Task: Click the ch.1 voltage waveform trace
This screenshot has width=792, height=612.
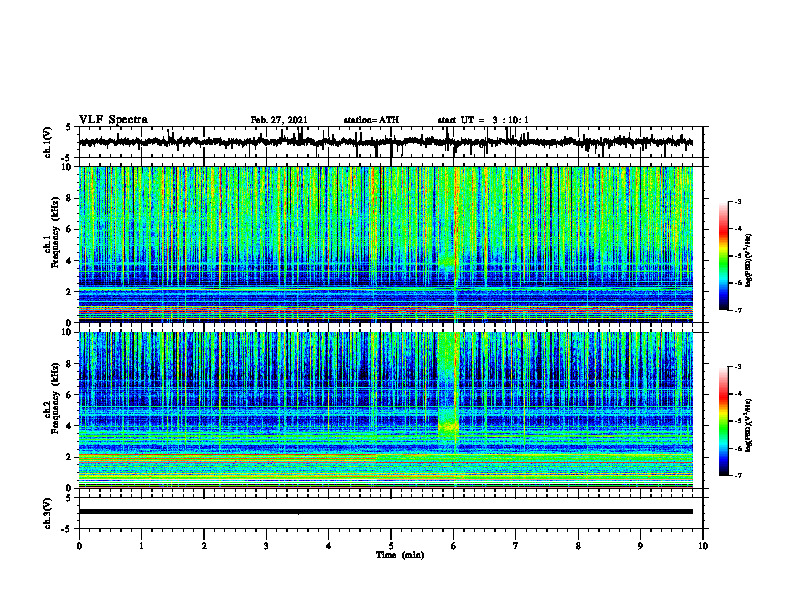Action: pos(386,142)
